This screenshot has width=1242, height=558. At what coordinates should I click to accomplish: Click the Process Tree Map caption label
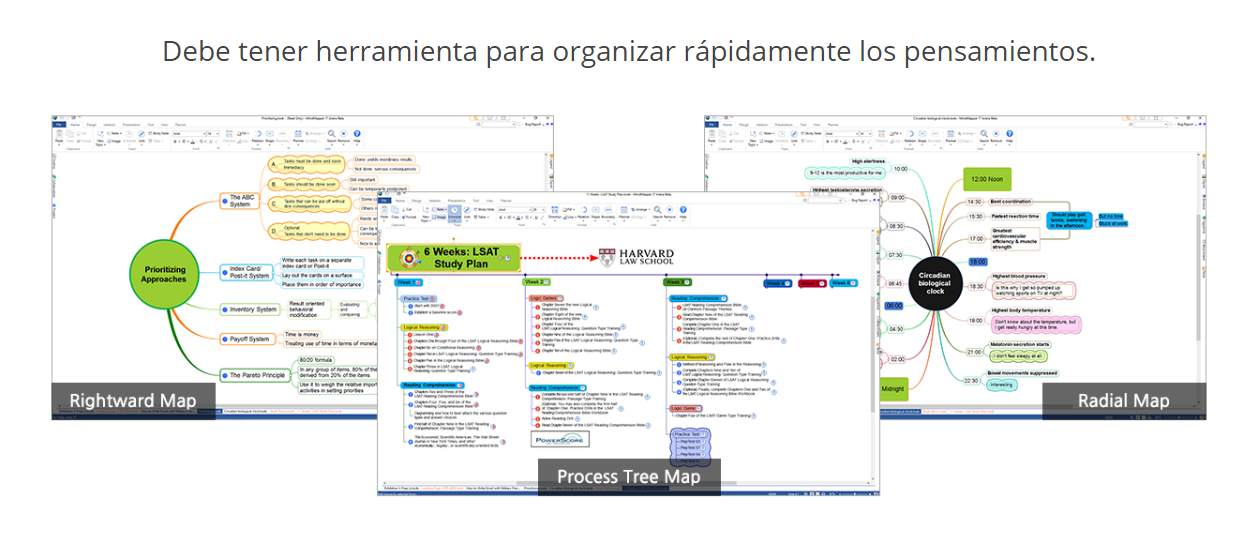point(629,477)
